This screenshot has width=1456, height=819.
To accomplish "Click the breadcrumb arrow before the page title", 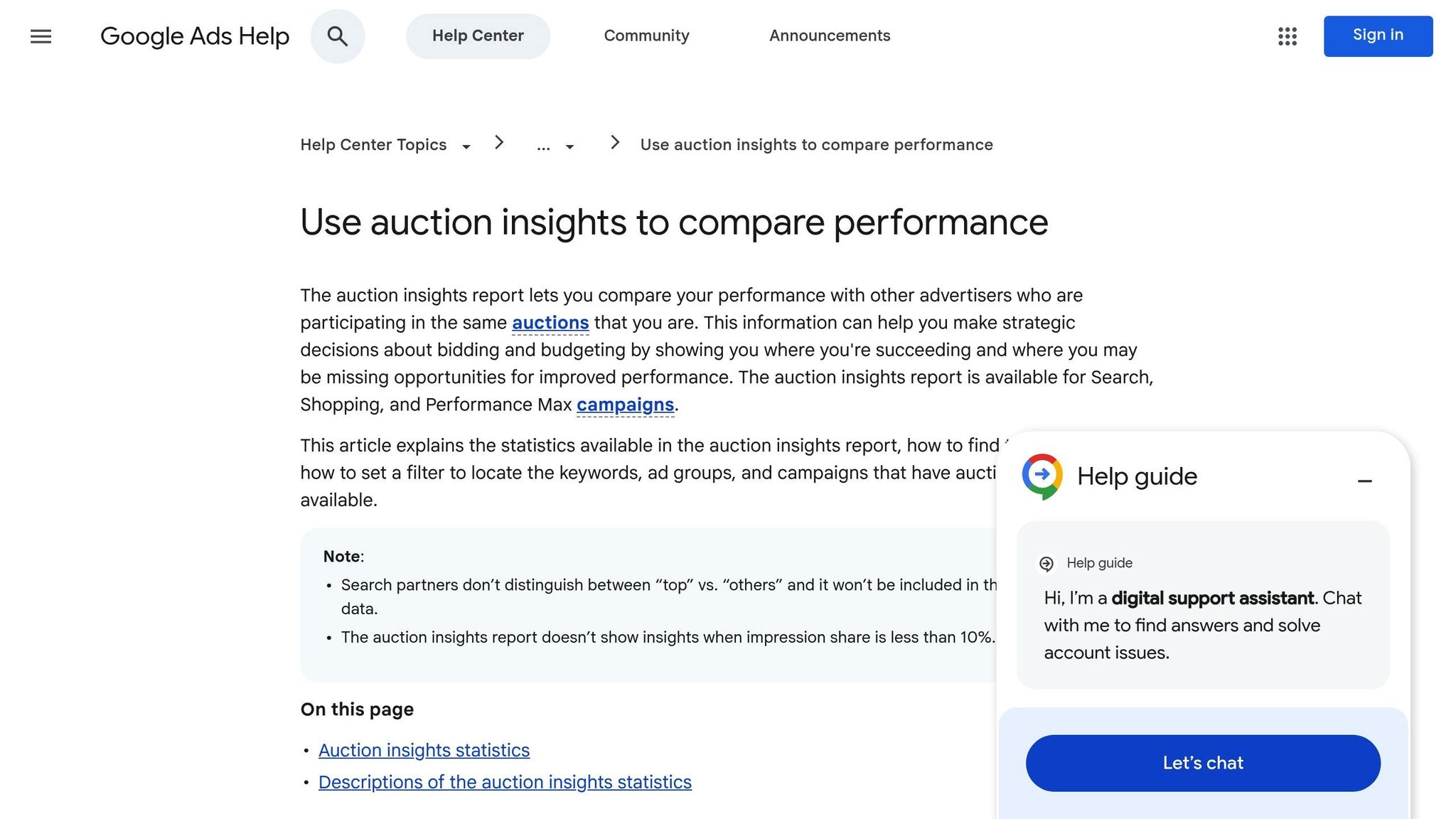I will click(614, 142).
